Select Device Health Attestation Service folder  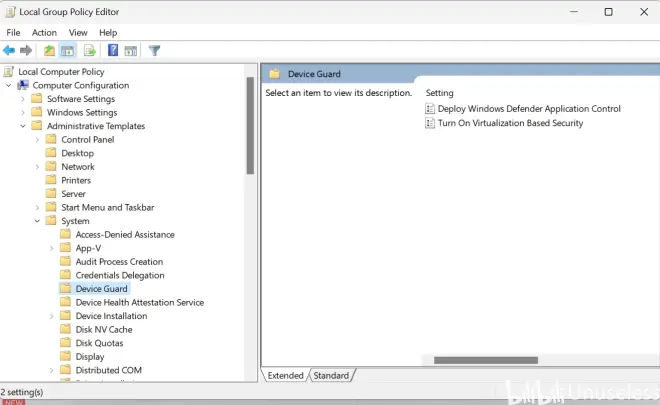tap(140, 302)
